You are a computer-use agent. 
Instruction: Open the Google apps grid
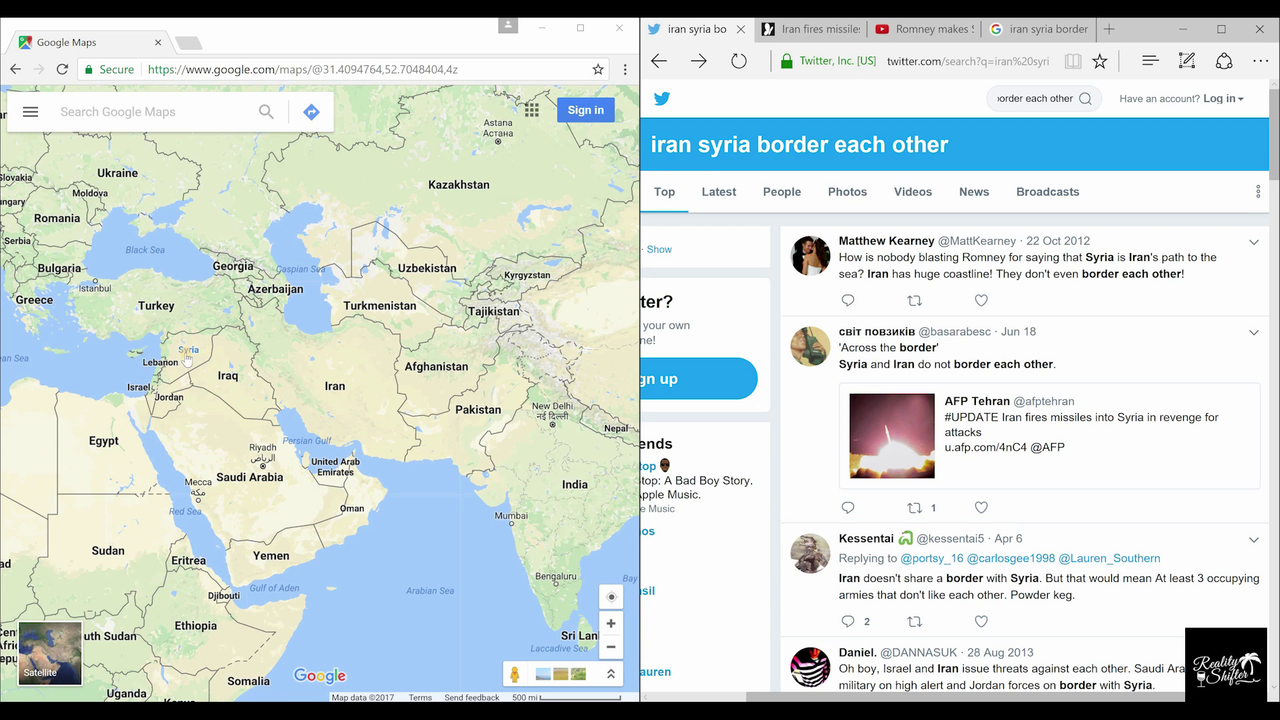coord(531,110)
